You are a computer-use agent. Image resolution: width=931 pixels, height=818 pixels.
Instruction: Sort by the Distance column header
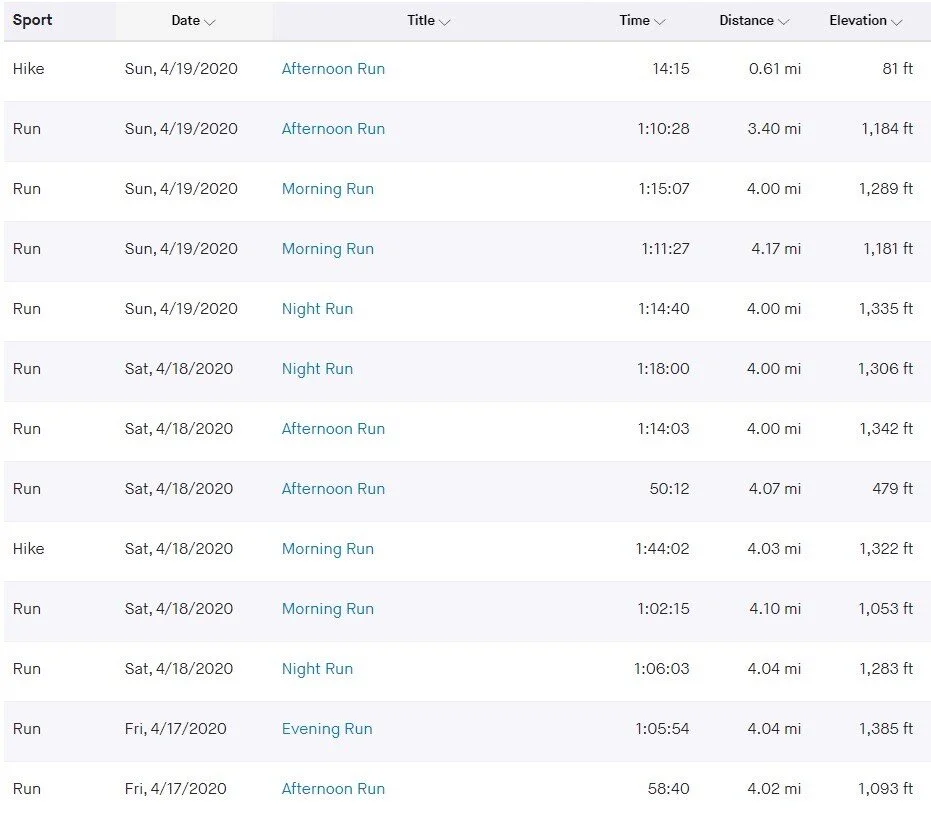tap(754, 21)
